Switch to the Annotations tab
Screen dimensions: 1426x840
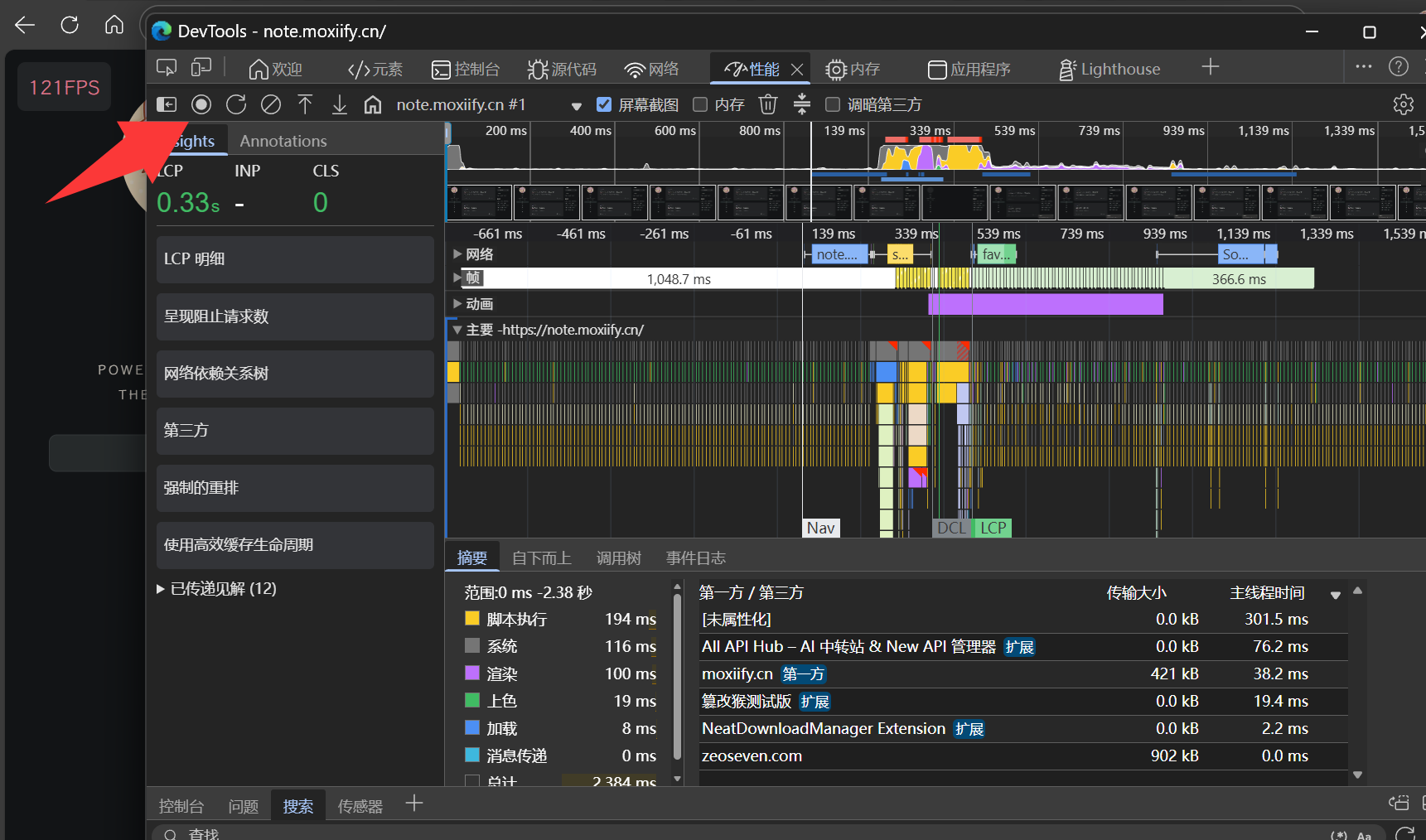pyautogui.click(x=283, y=141)
